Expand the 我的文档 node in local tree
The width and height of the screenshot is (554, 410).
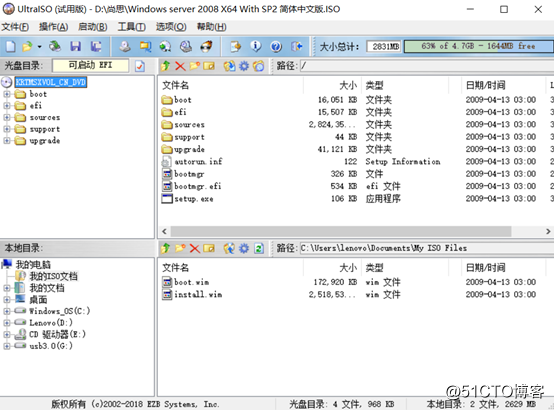pyautogui.click(x=7, y=288)
